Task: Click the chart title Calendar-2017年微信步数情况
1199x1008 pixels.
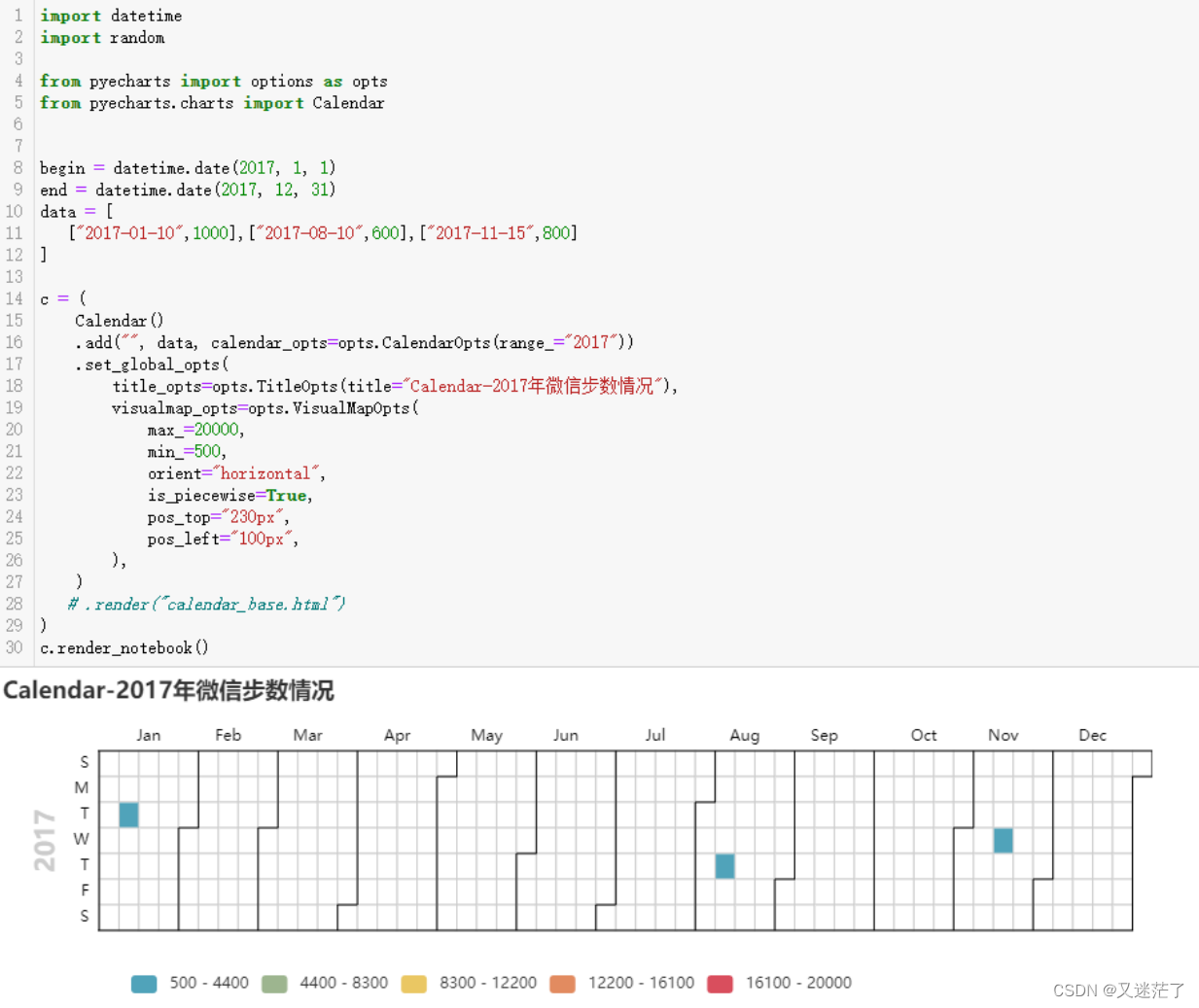Action: (168, 692)
